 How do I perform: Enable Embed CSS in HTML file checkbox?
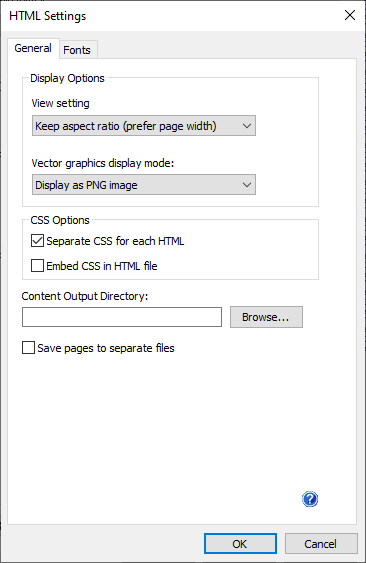pos(37,266)
